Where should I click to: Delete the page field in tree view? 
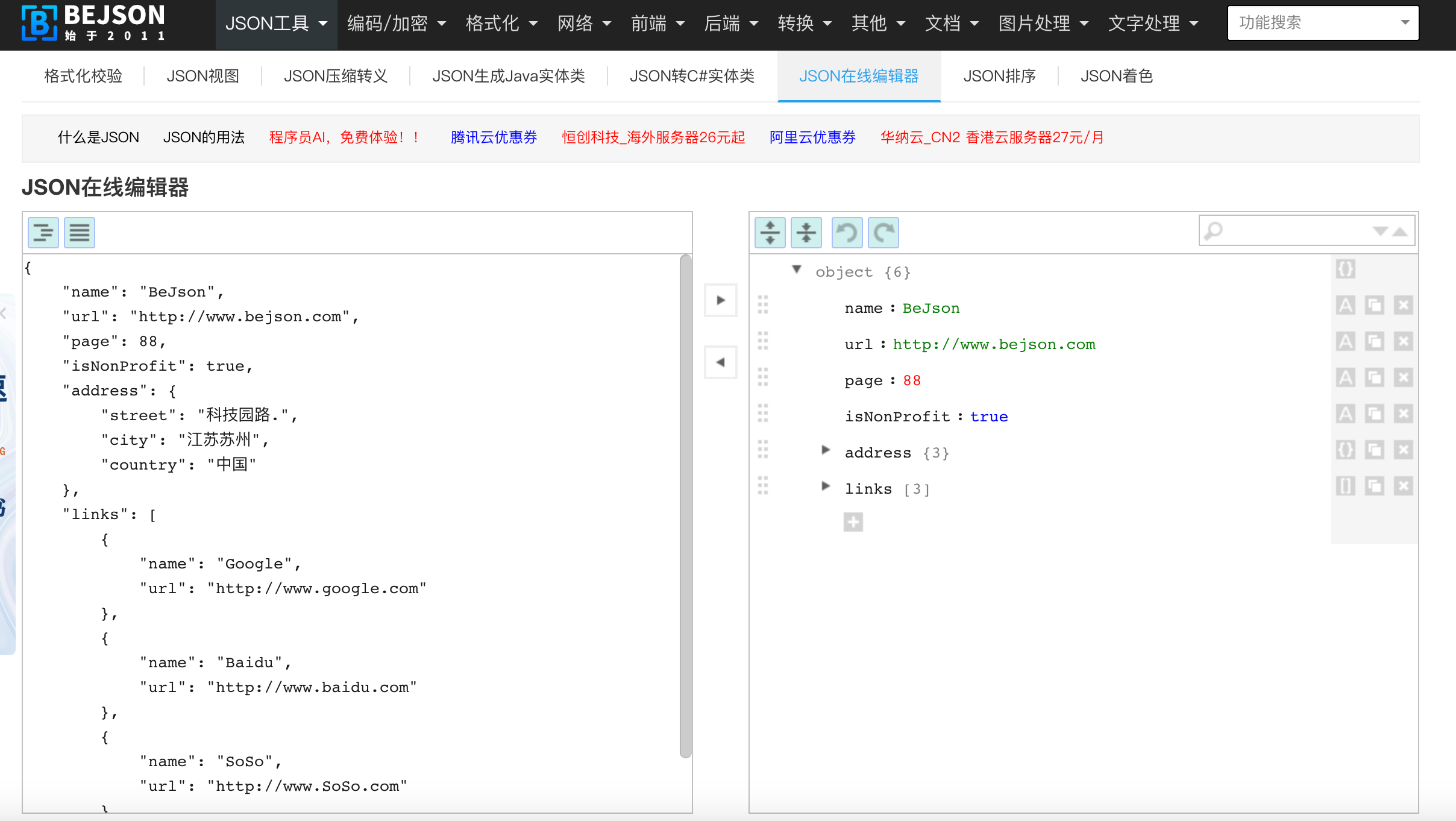(1403, 377)
